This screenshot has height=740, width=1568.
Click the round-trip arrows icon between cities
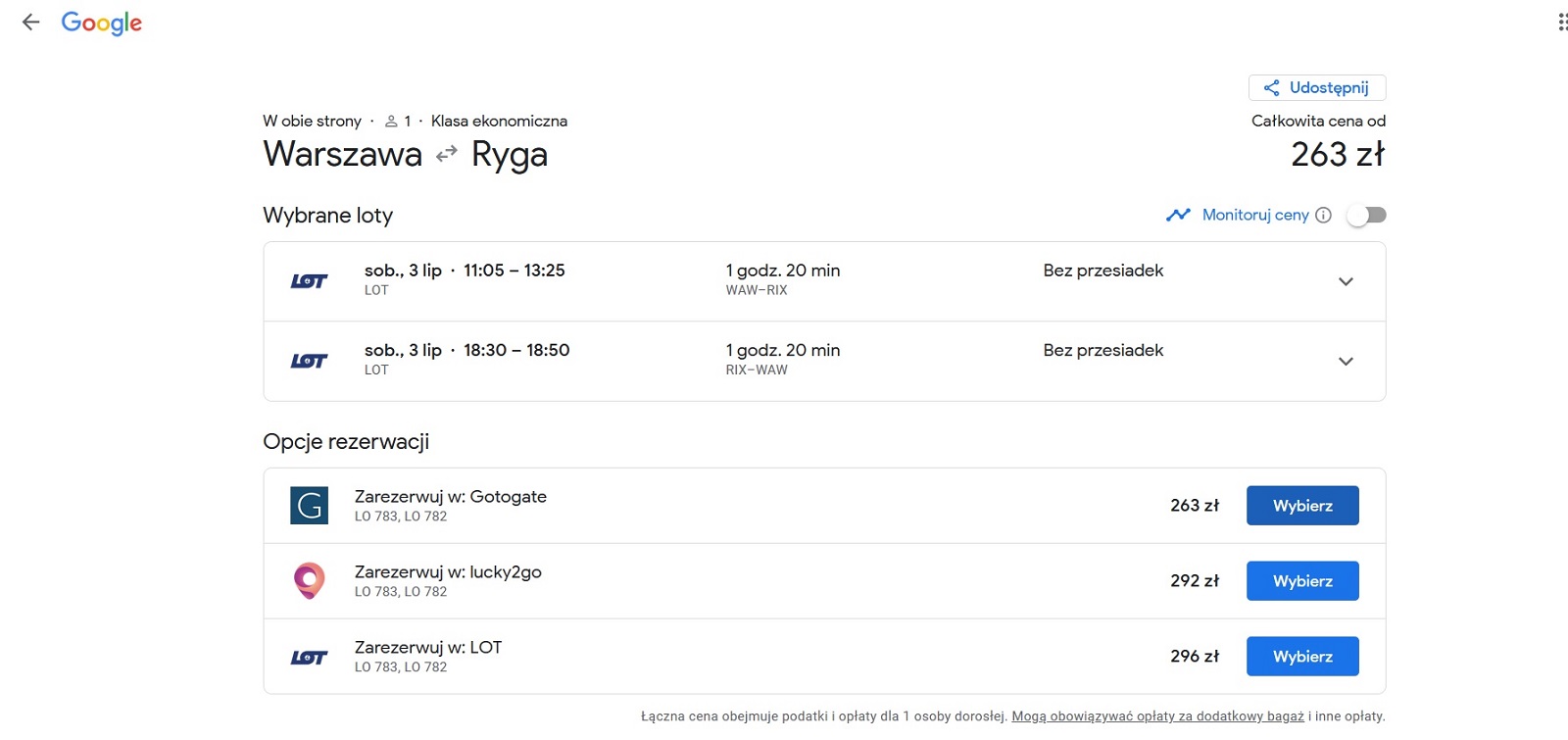(447, 154)
